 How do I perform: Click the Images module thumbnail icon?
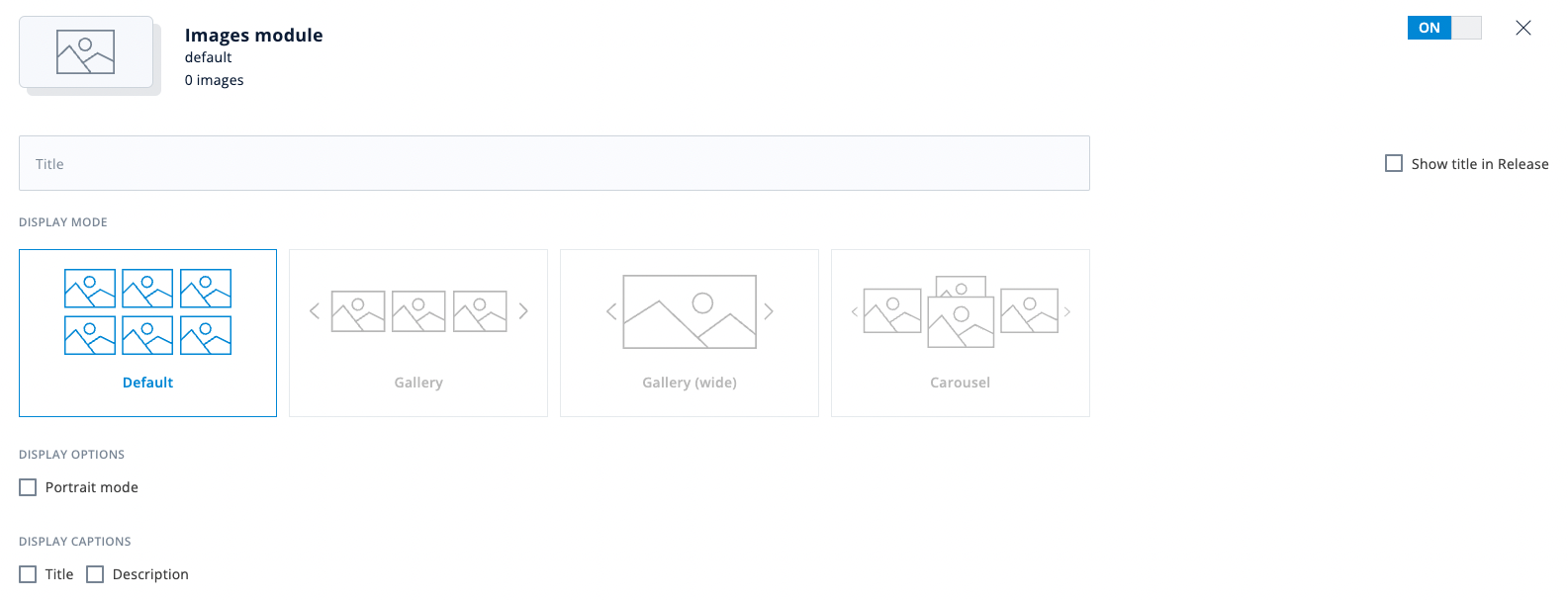(x=86, y=51)
